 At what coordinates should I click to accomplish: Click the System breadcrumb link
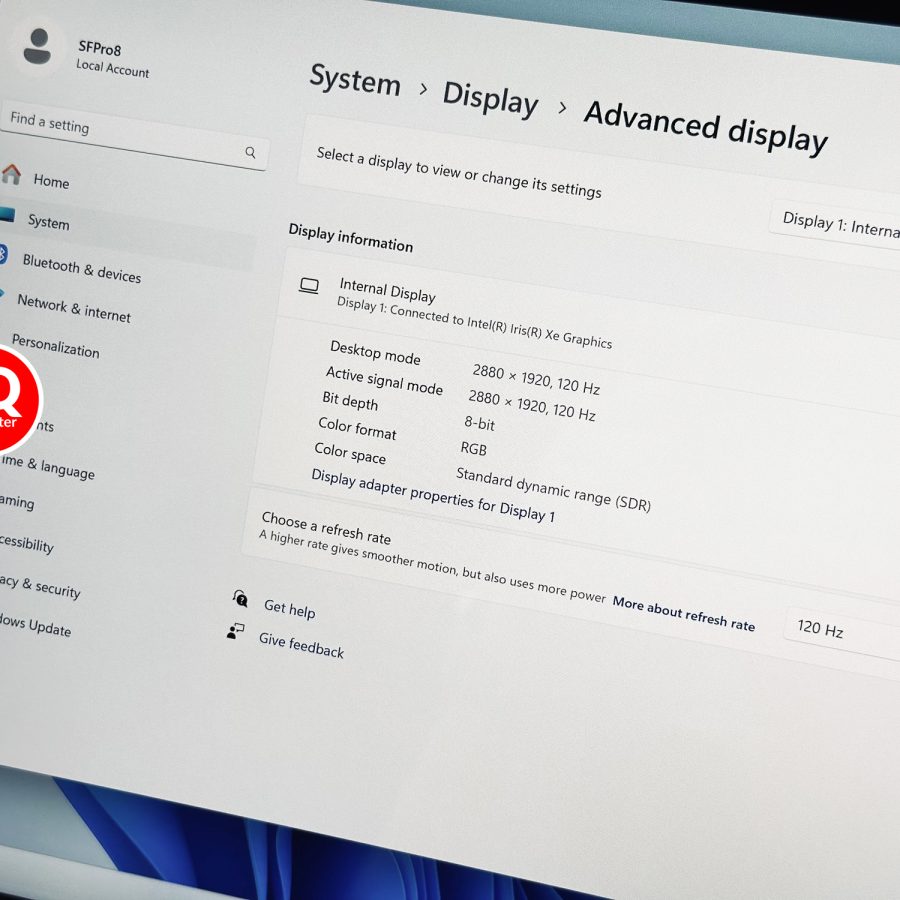tap(355, 80)
